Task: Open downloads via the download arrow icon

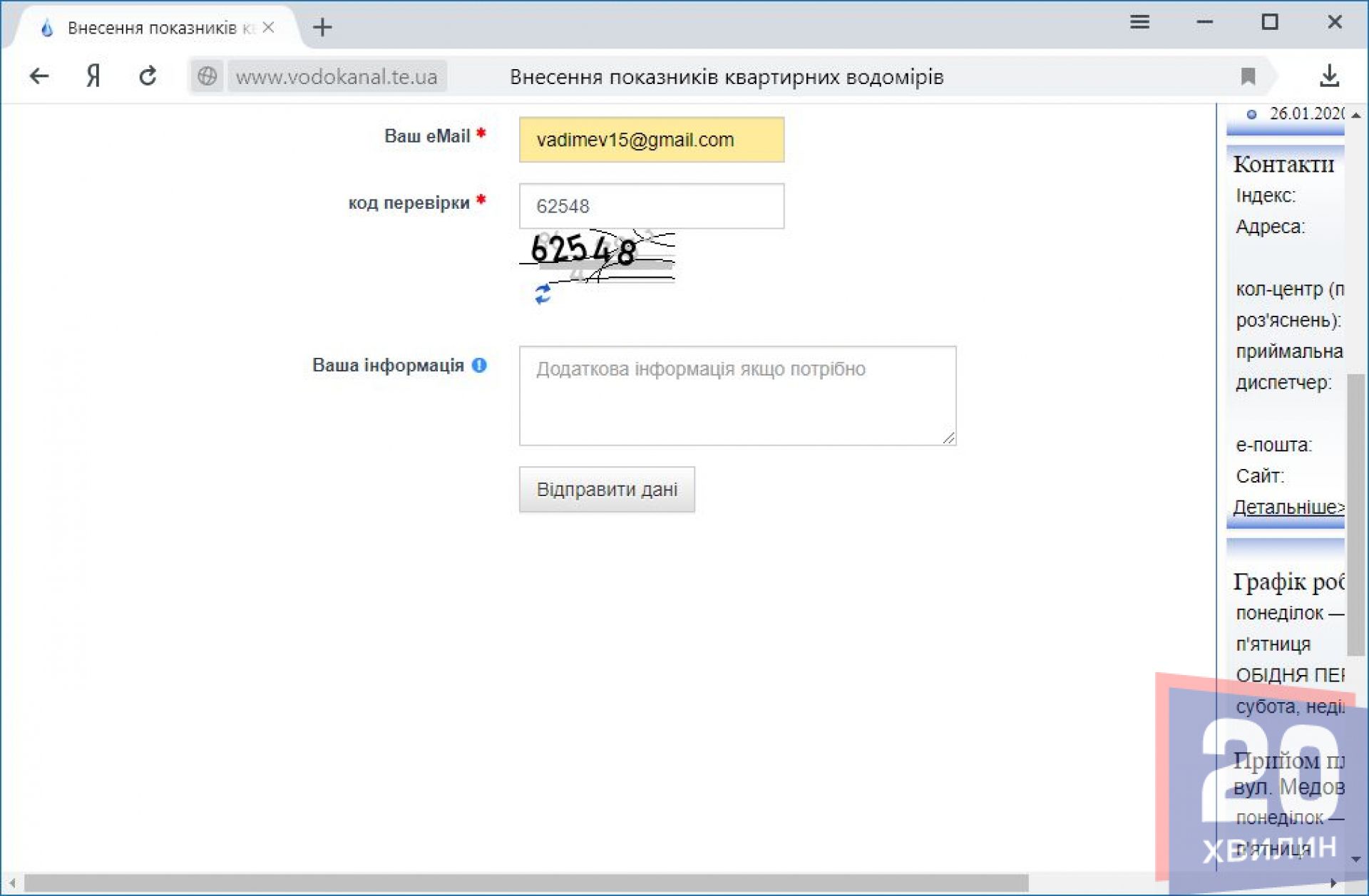Action: (1329, 76)
